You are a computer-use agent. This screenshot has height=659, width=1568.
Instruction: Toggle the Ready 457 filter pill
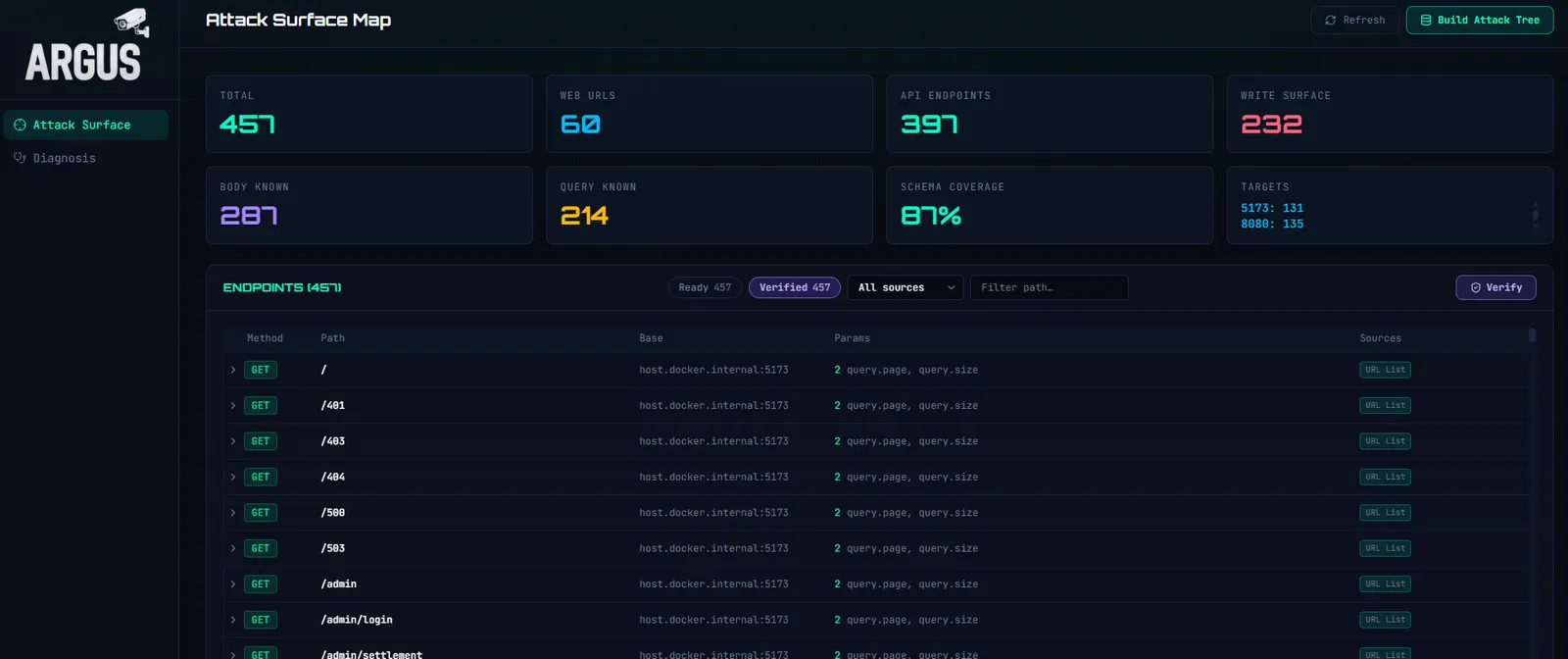(706, 287)
